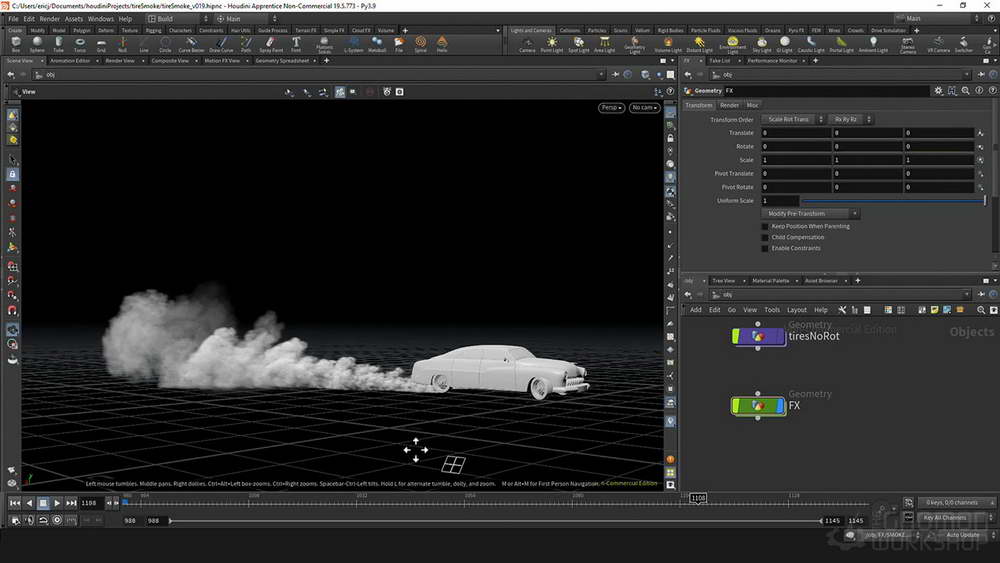Play the timeline forward
1000x563 pixels.
point(57,503)
